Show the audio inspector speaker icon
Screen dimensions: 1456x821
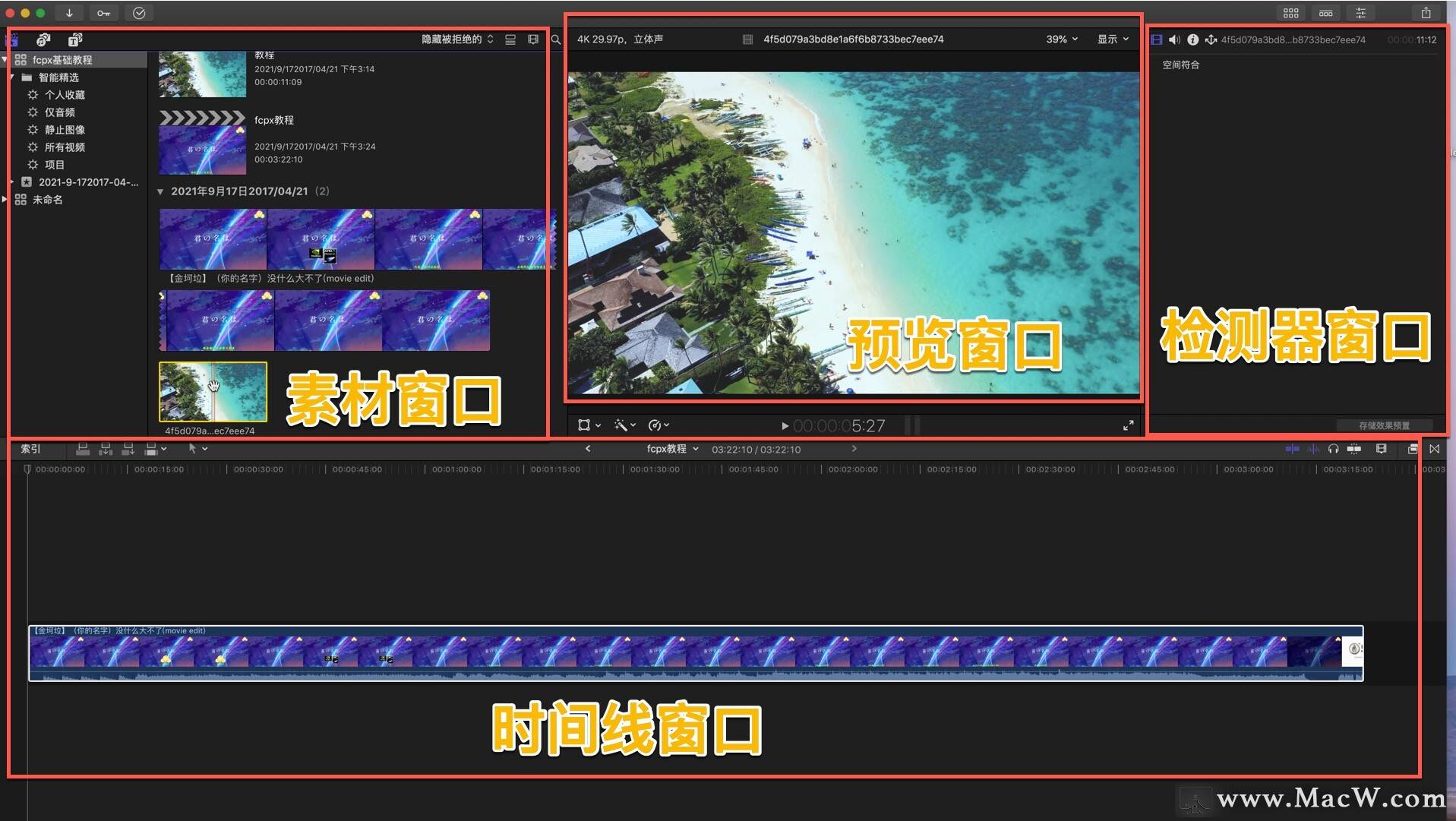click(x=1174, y=39)
